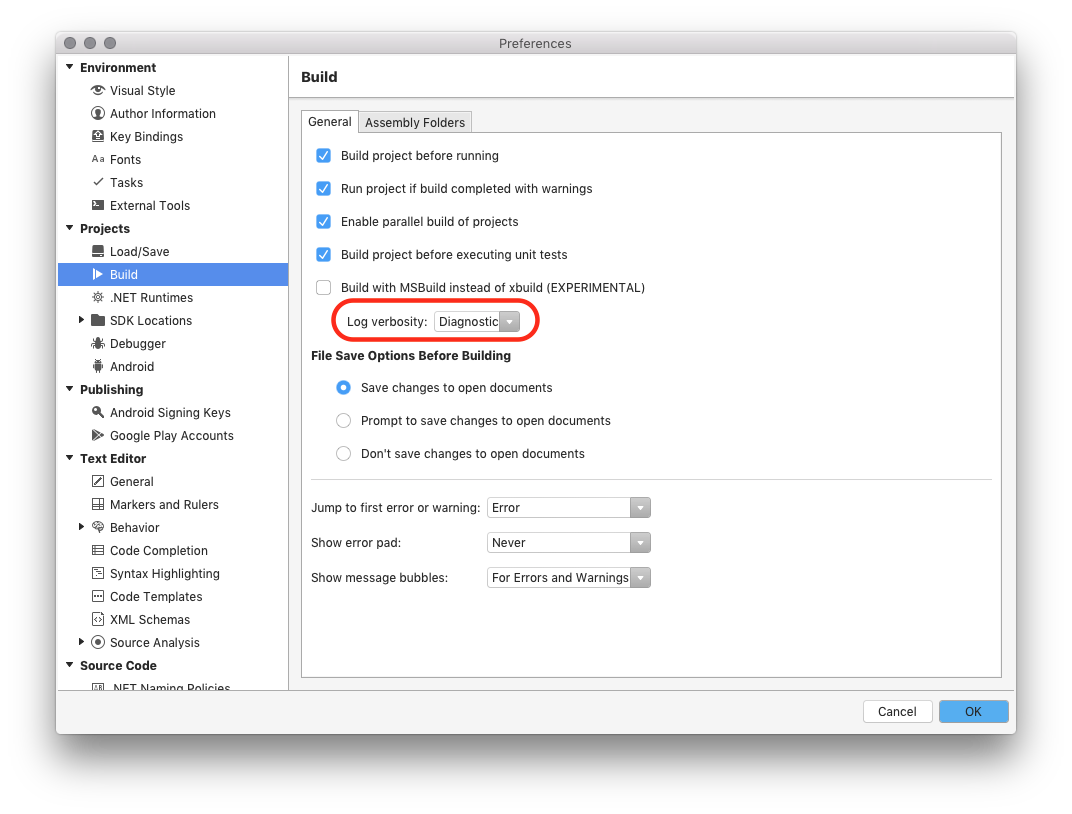This screenshot has width=1072, height=814.
Task: Select Prompt to save changes to open documents
Action: pyautogui.click(x=343, y=420)
